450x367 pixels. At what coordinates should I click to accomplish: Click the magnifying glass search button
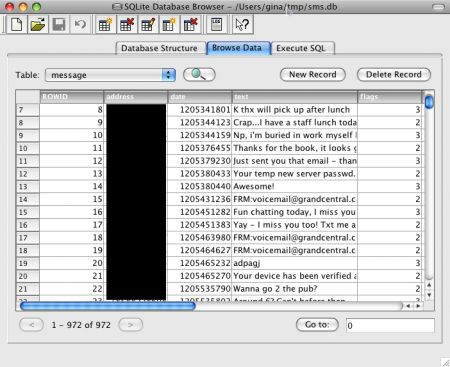pos(199,75)
